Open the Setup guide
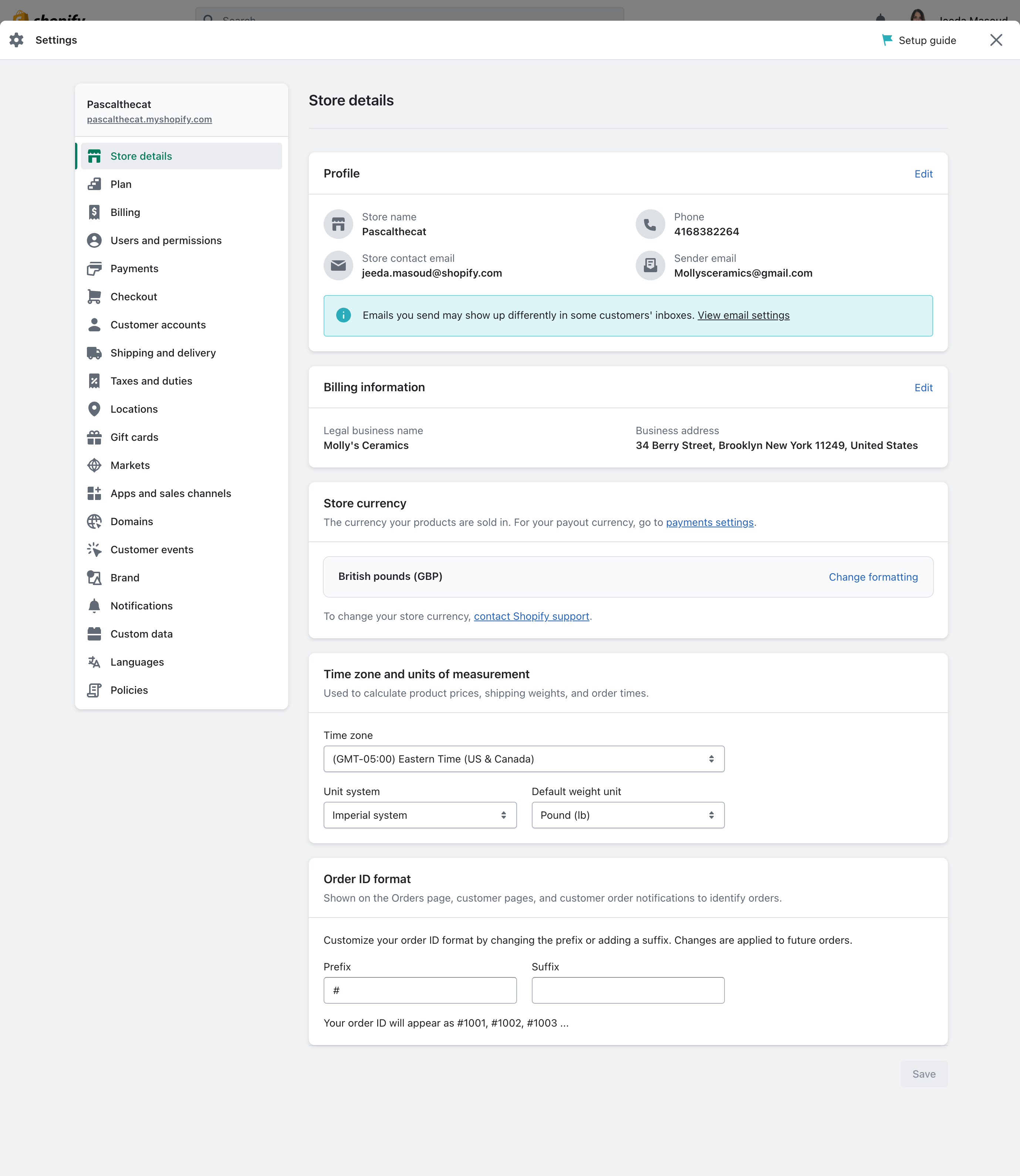The image size is (1020, 1176). pos(919,40)
